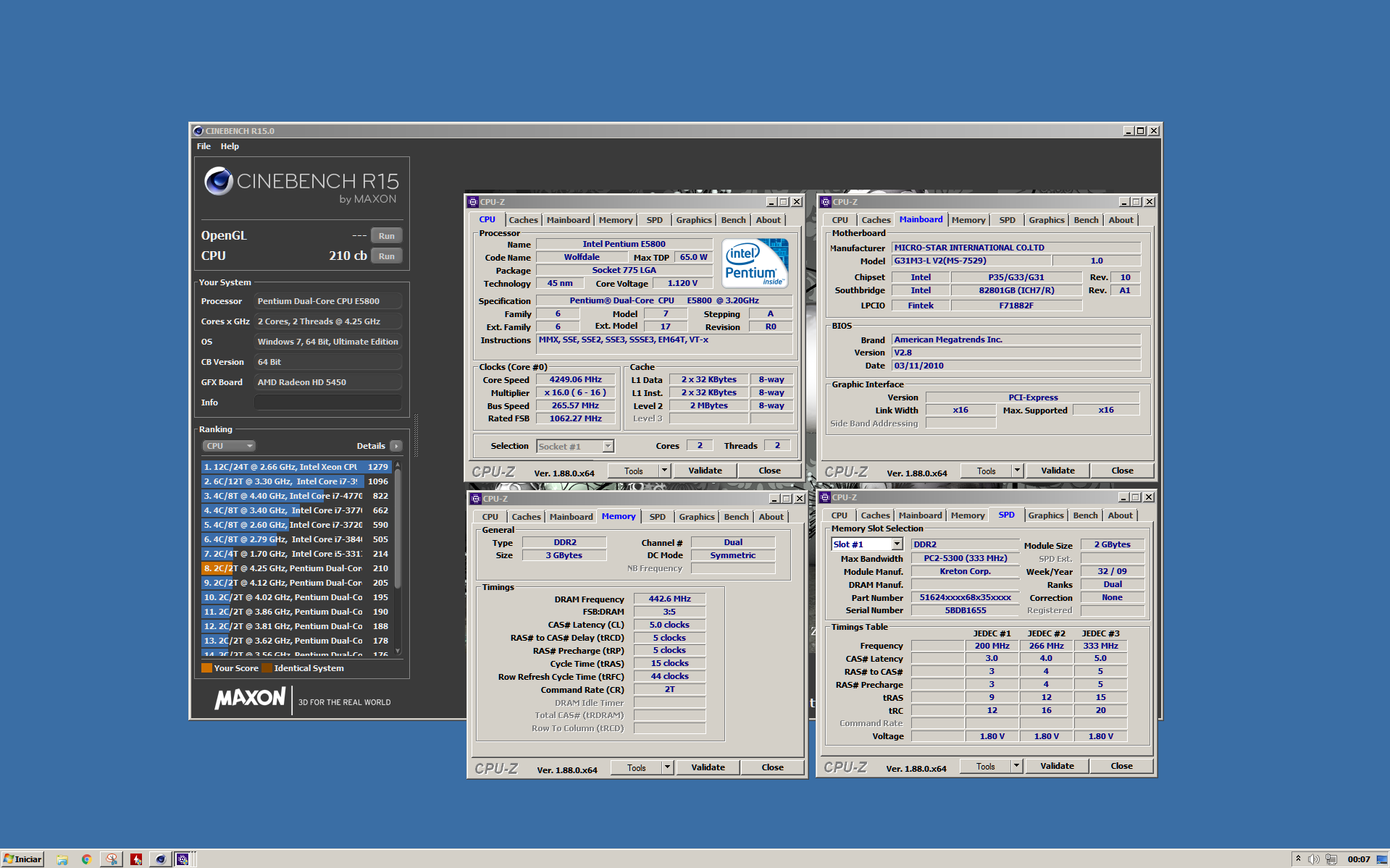Click the DRAM Frequency 442.6 MHz value
The width and height of the screenshot is (1390, 868).
click(x=669, y=599)
